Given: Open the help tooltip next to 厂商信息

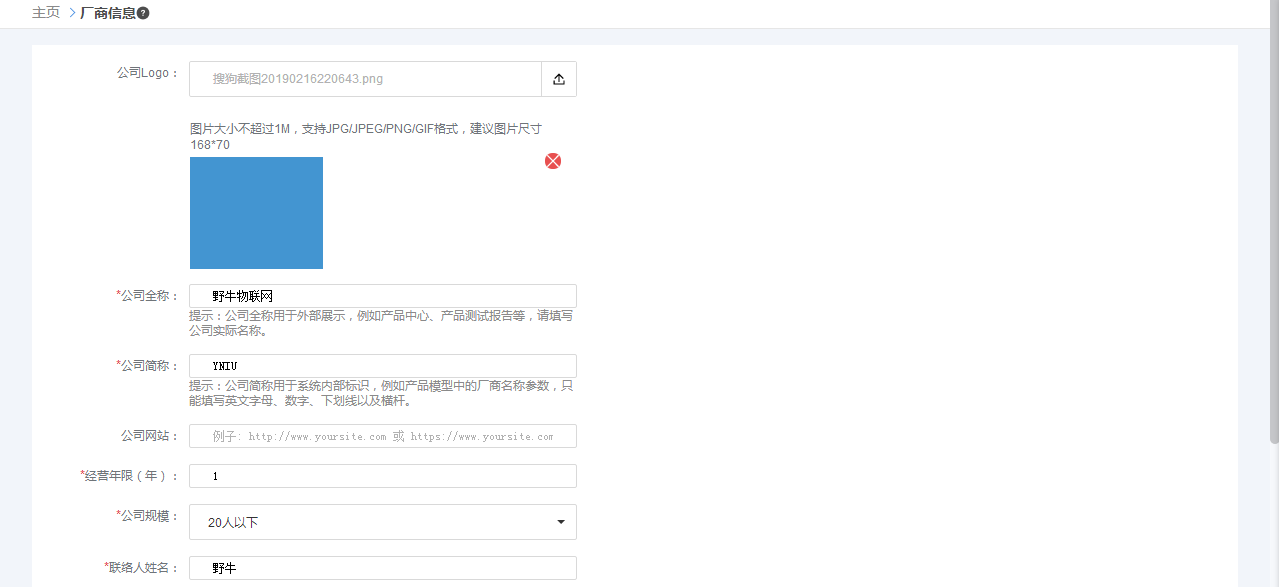Looking at the screenshot, I should click(145, 14).
